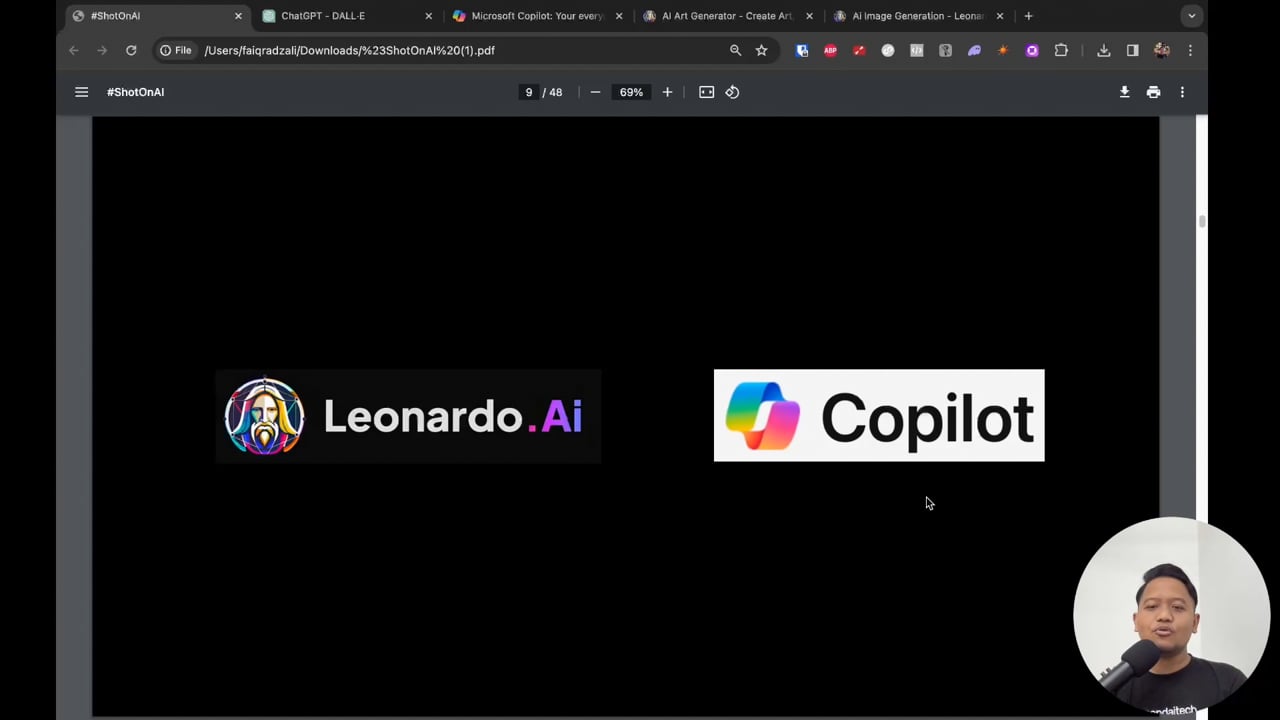Click the red slash extension icon
This screenshot has height=720, width=1280.
click(859, 50)
